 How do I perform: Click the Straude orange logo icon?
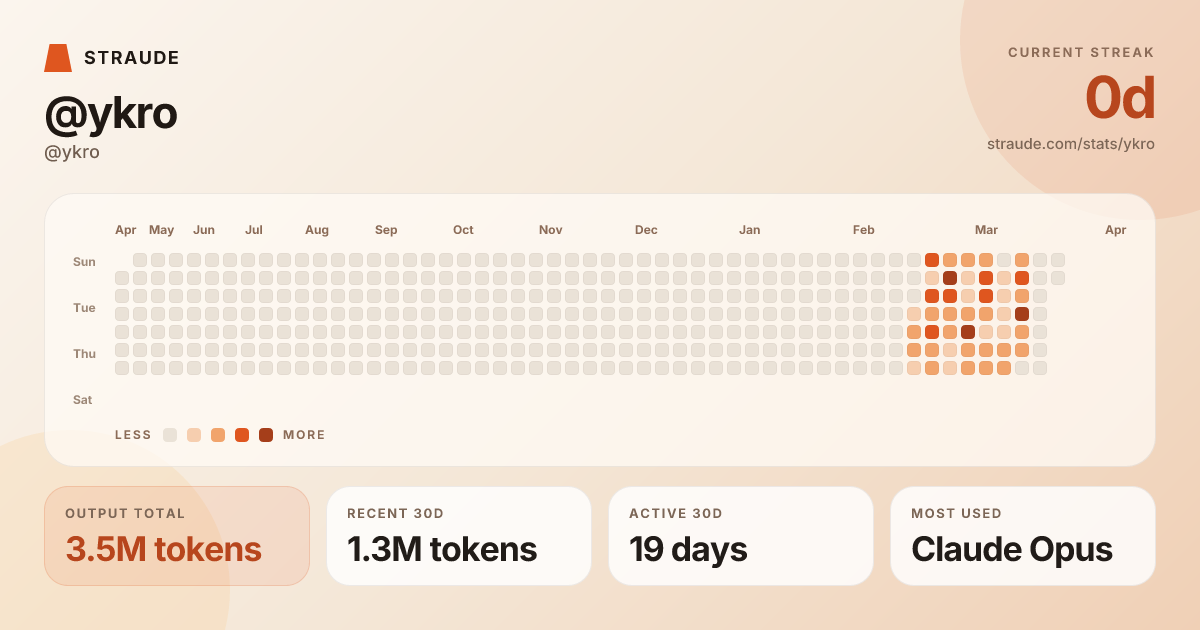click(x=58, y=58)
